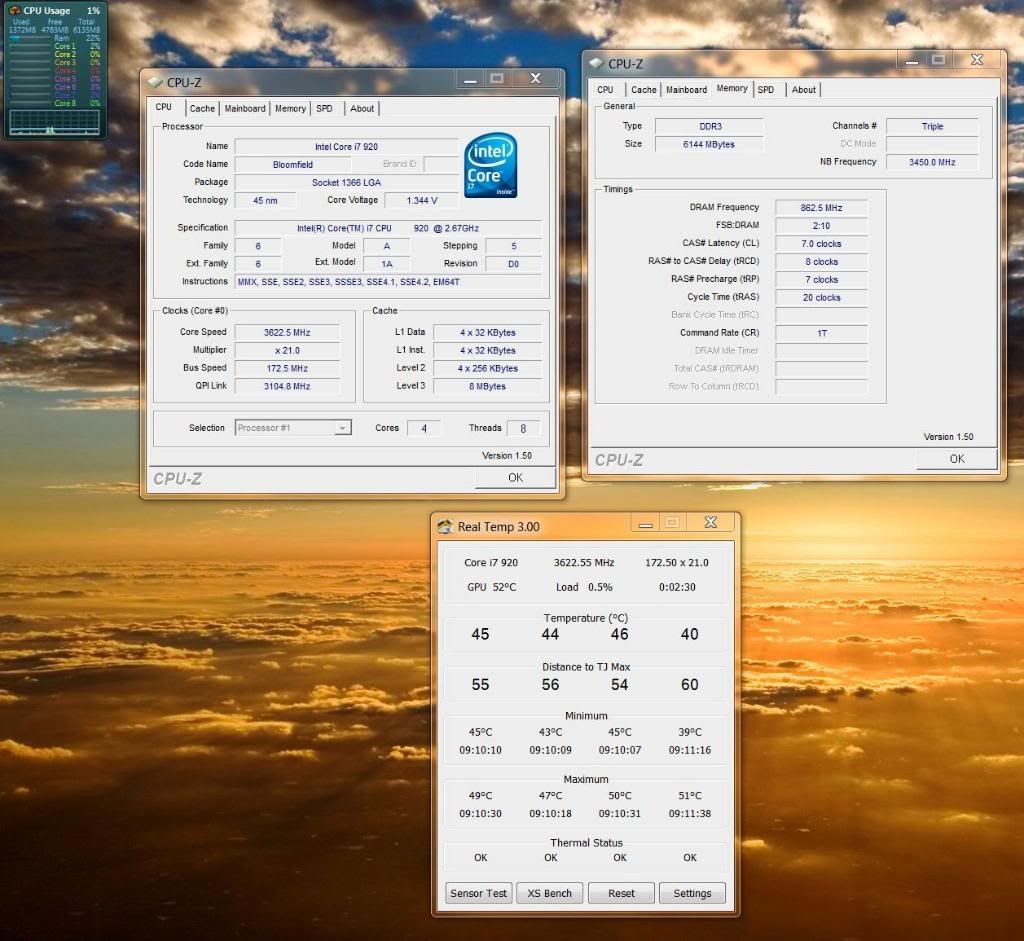Image resolution: width=1024 pixels, height=941 pixels.
Task: Click the CPU-Z icon in the Memory window title bar
Action: [596, 63]
